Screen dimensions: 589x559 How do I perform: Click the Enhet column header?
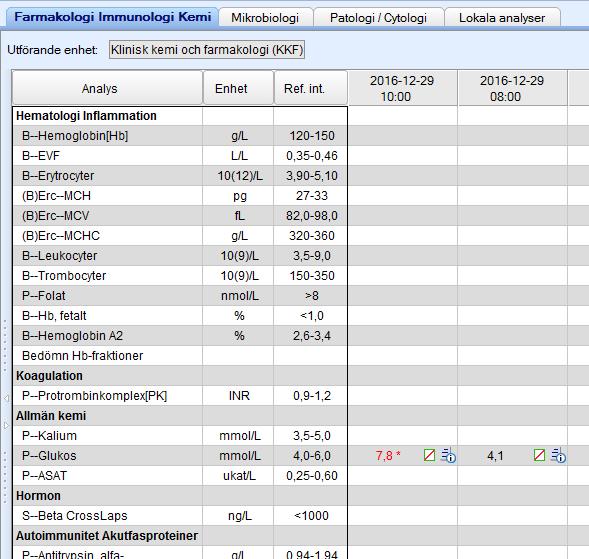[238, 88]
